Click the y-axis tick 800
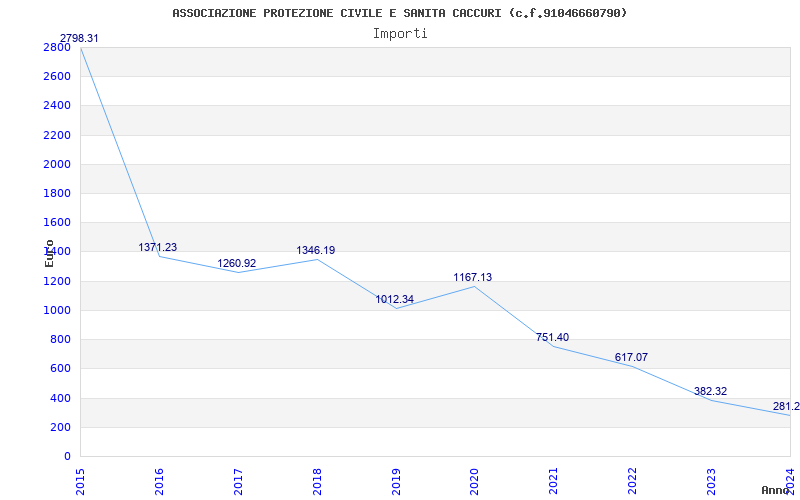 tap(60, 339)
